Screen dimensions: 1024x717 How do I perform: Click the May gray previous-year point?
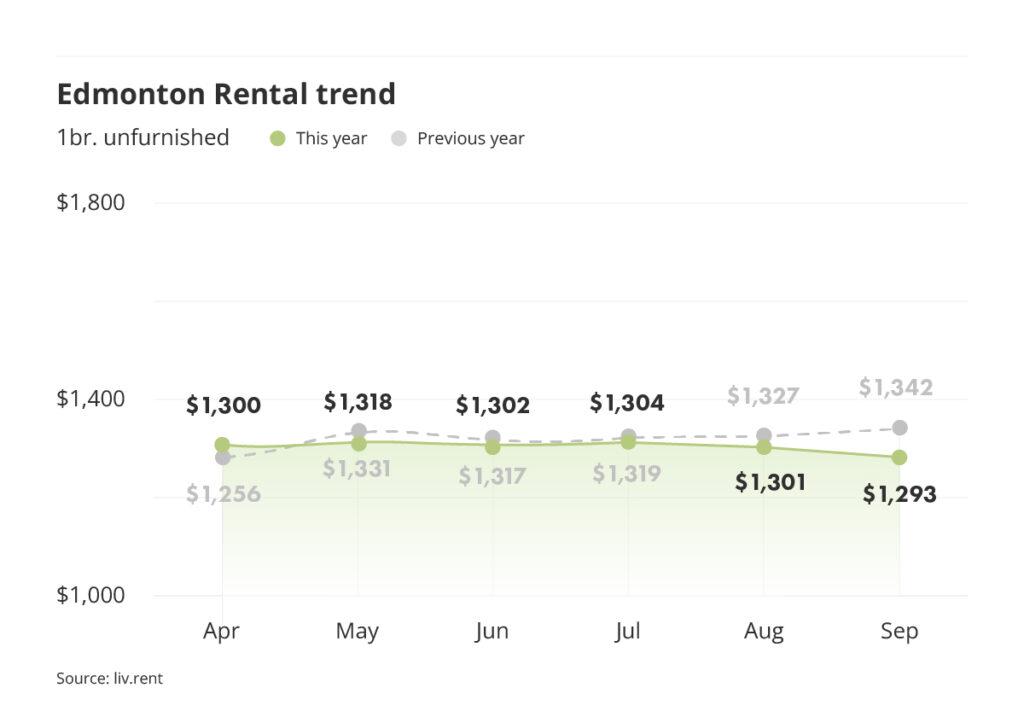tap(358, 431)
